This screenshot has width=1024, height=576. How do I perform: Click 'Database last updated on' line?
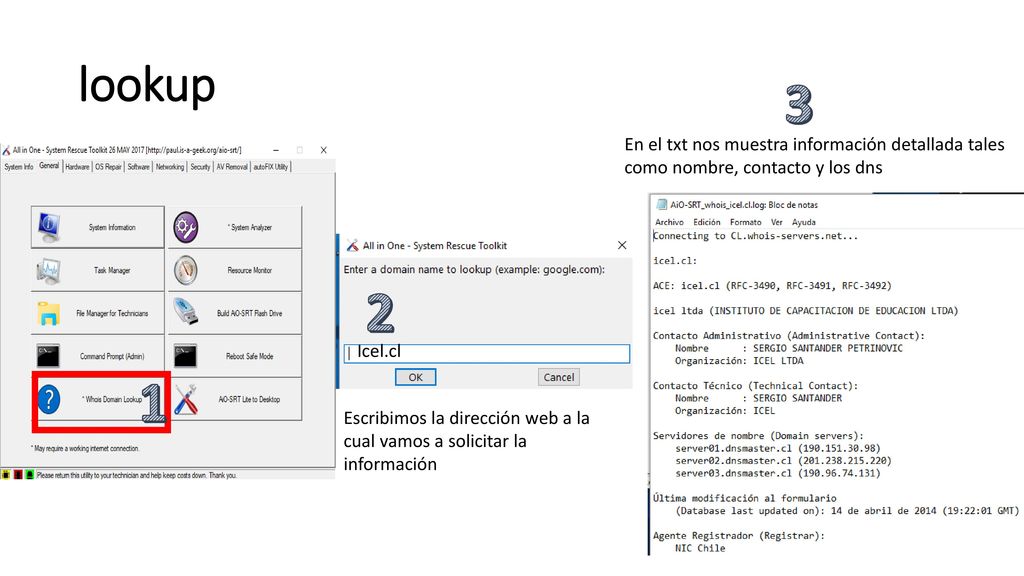[847, 511]
